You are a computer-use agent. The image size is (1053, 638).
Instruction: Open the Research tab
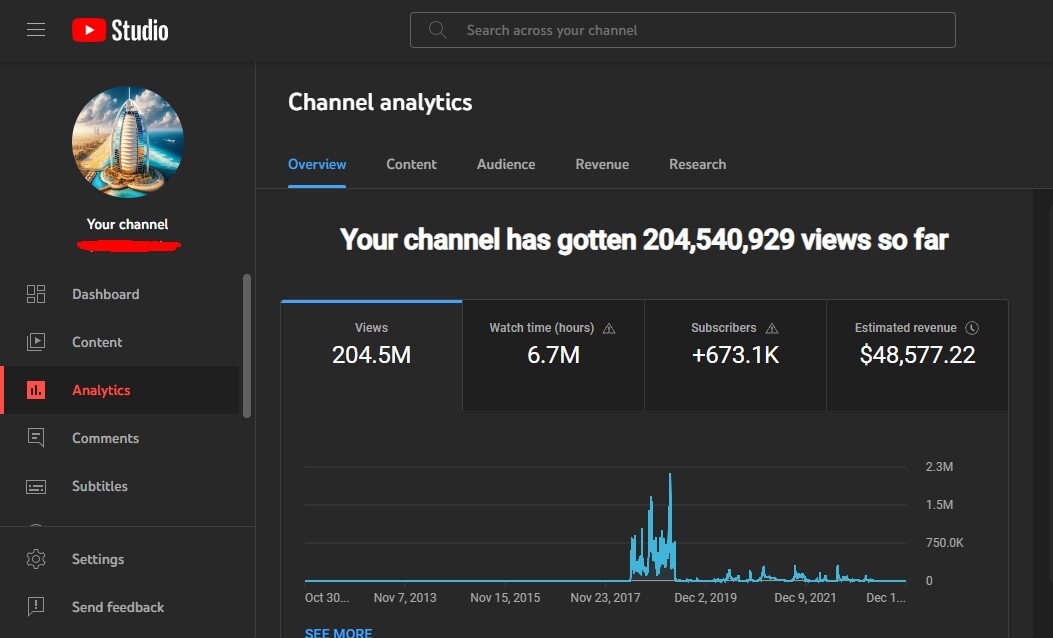pos(697,165)
